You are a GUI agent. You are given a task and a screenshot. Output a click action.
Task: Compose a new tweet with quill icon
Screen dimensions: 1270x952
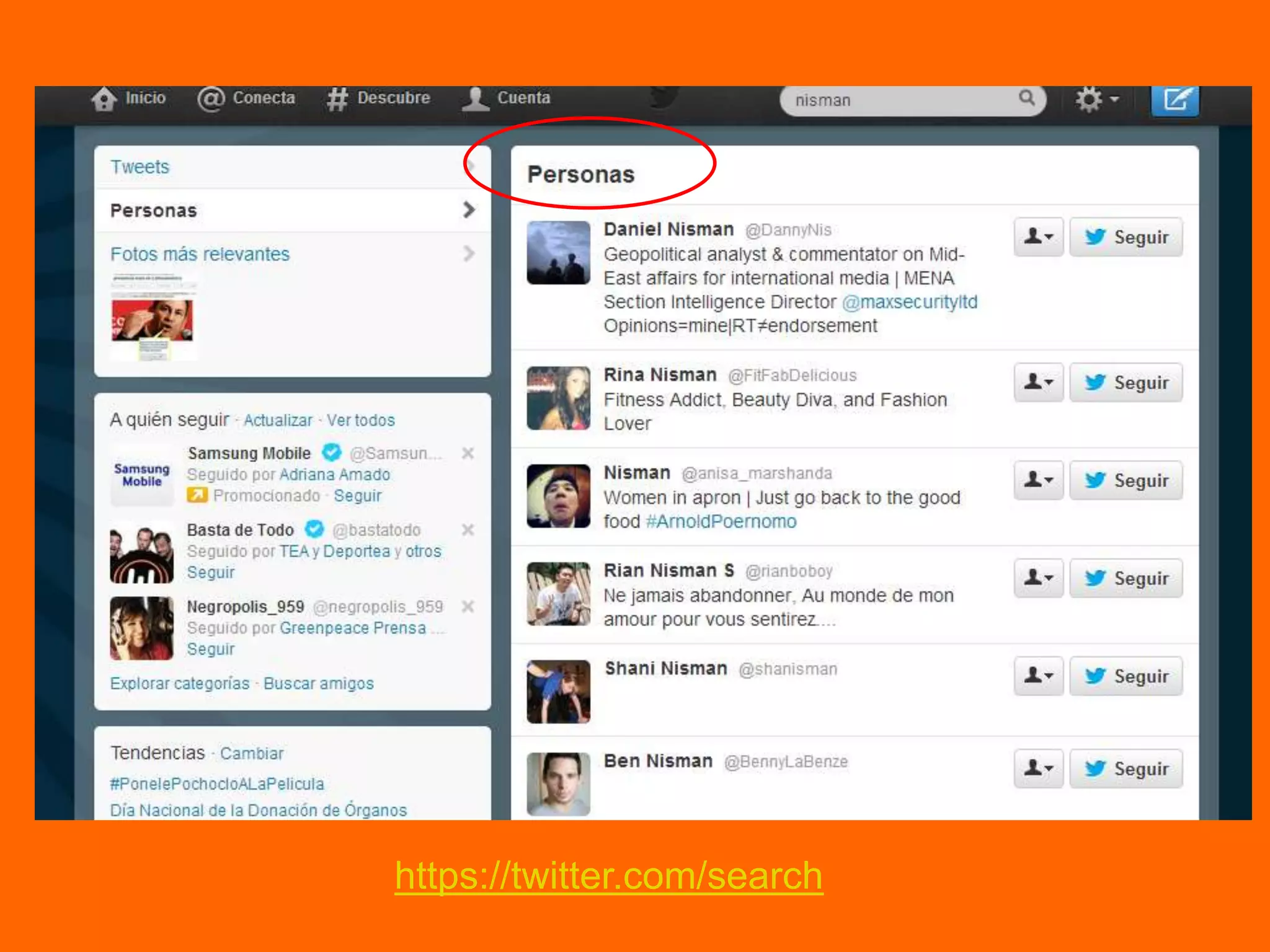point(1175,100)
